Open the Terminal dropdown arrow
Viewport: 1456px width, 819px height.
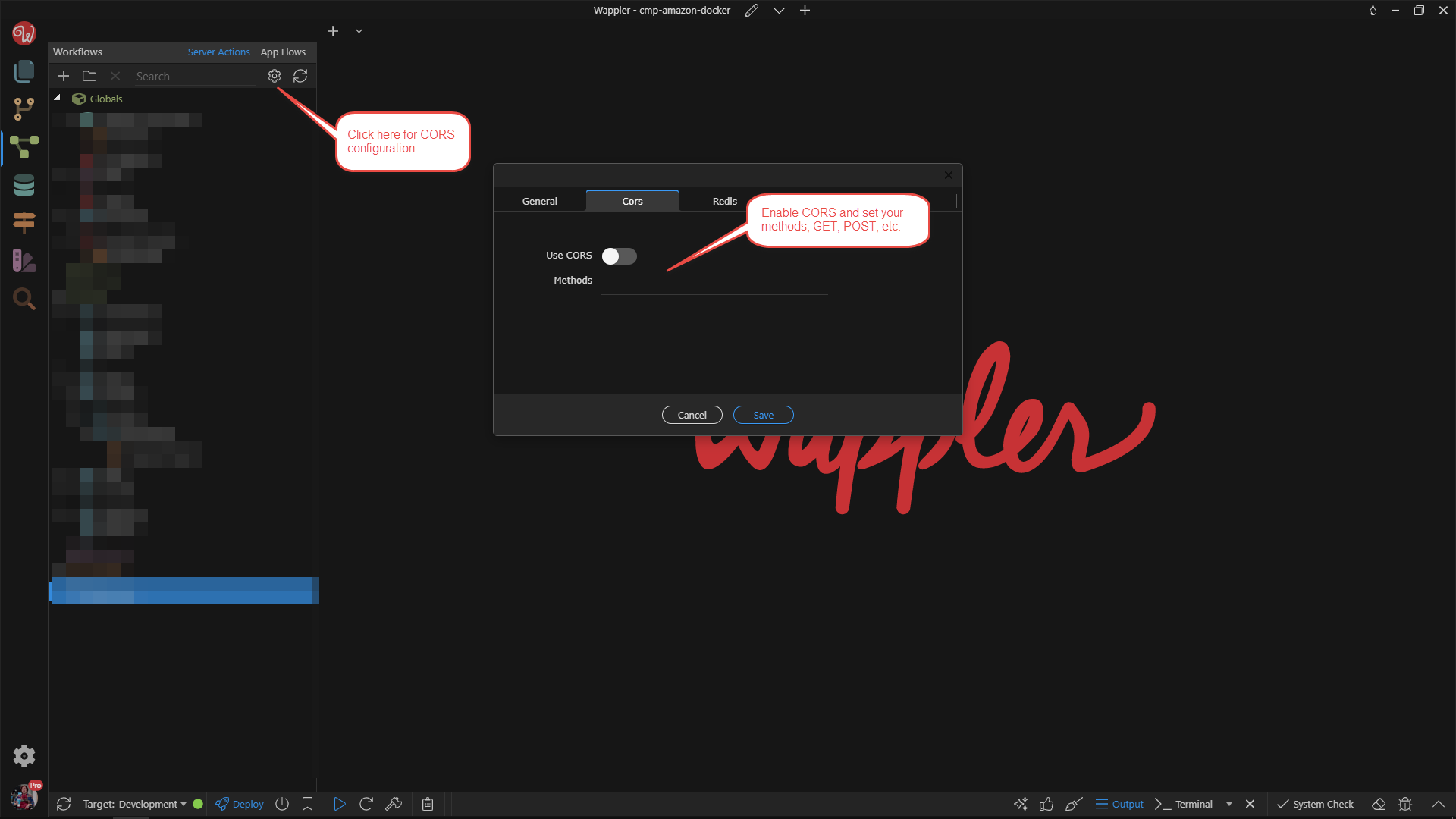(x=1228, y=804)
